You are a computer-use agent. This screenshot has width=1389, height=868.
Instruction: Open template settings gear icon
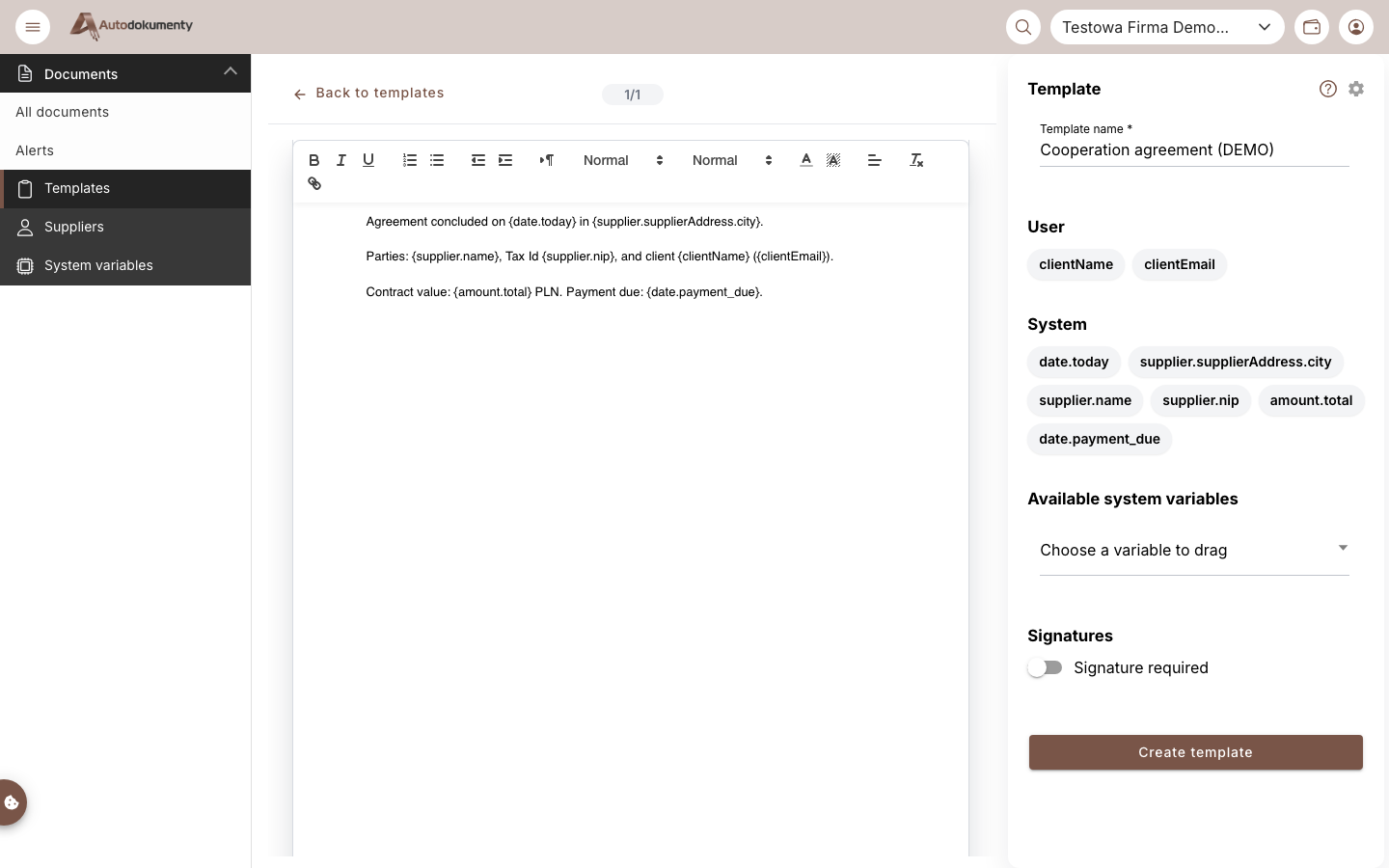coord(1356,89)
